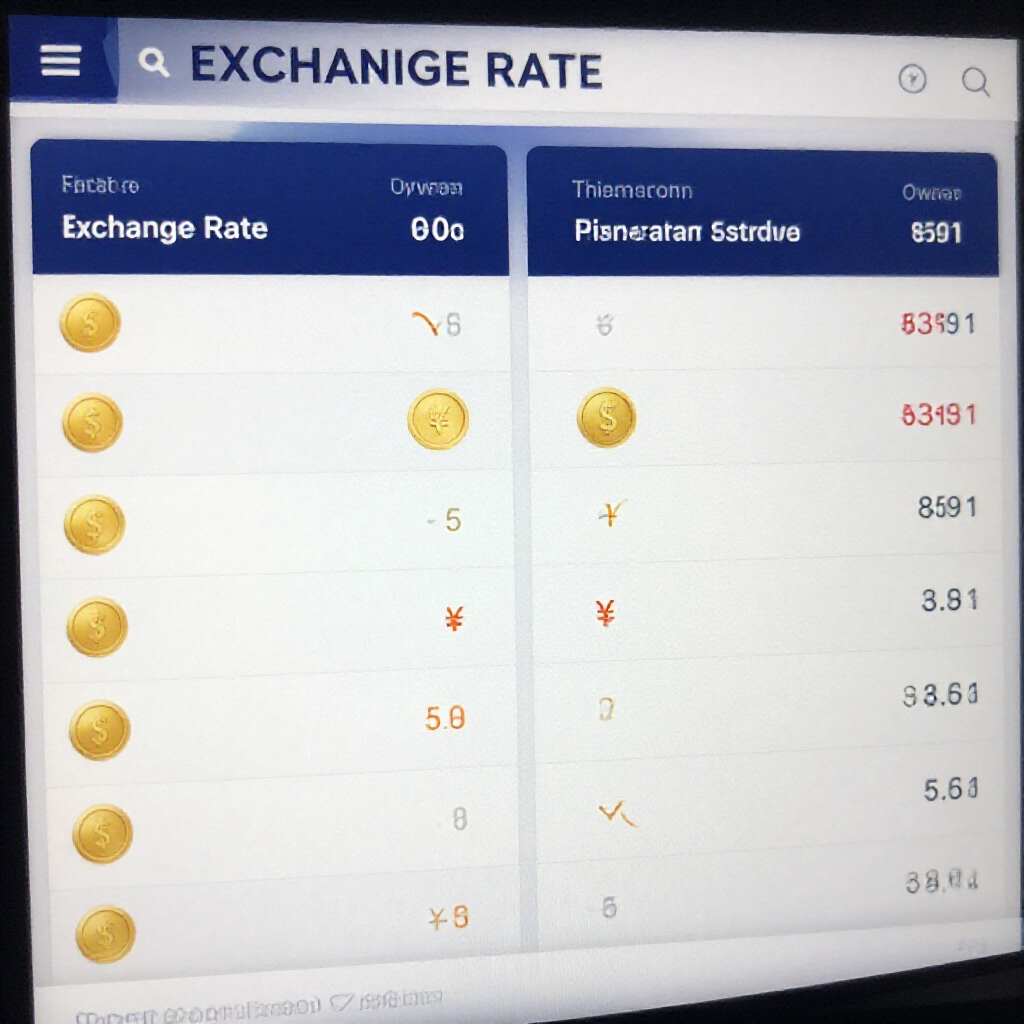Click the circular icon beside the outlined search

click(912, 79)
